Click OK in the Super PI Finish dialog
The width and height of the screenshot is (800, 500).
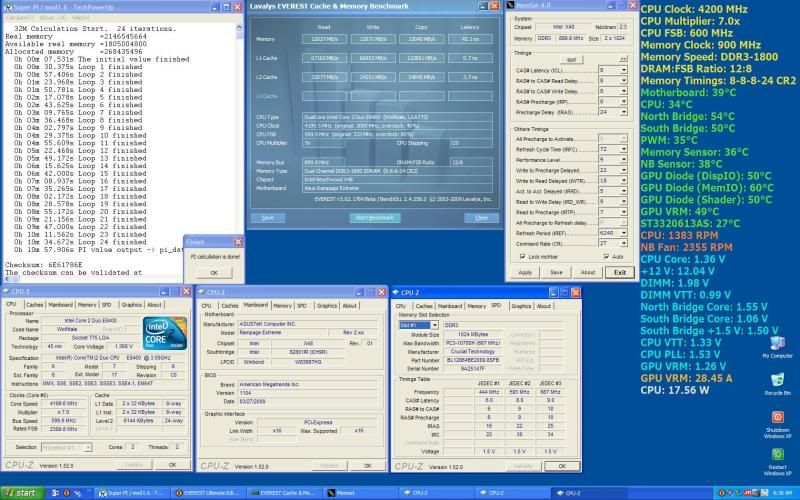(214, 273)
